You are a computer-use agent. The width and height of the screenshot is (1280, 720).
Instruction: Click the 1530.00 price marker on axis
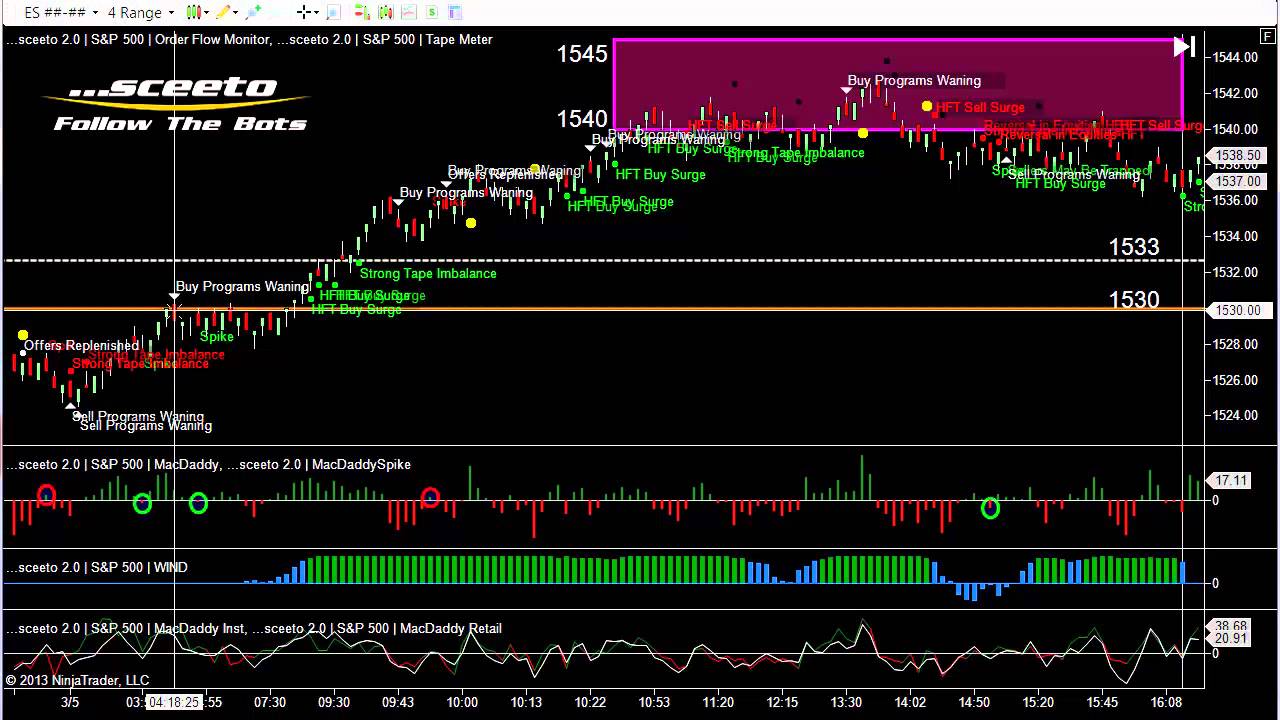1238,310
